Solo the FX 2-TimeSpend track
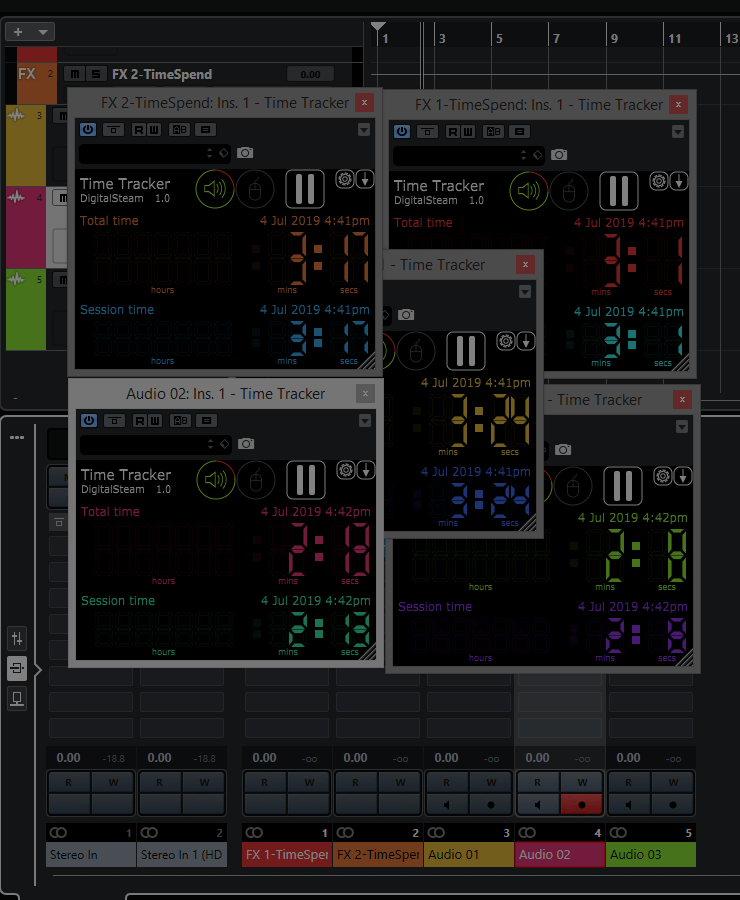This screenshot has width=740, height=900. pyautogui.click(x=96, y=74)
